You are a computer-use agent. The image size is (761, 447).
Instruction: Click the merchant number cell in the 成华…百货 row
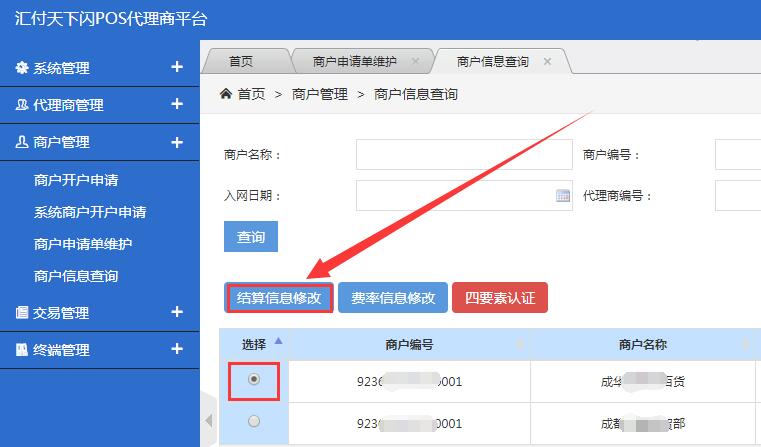[x=409, y=381]
